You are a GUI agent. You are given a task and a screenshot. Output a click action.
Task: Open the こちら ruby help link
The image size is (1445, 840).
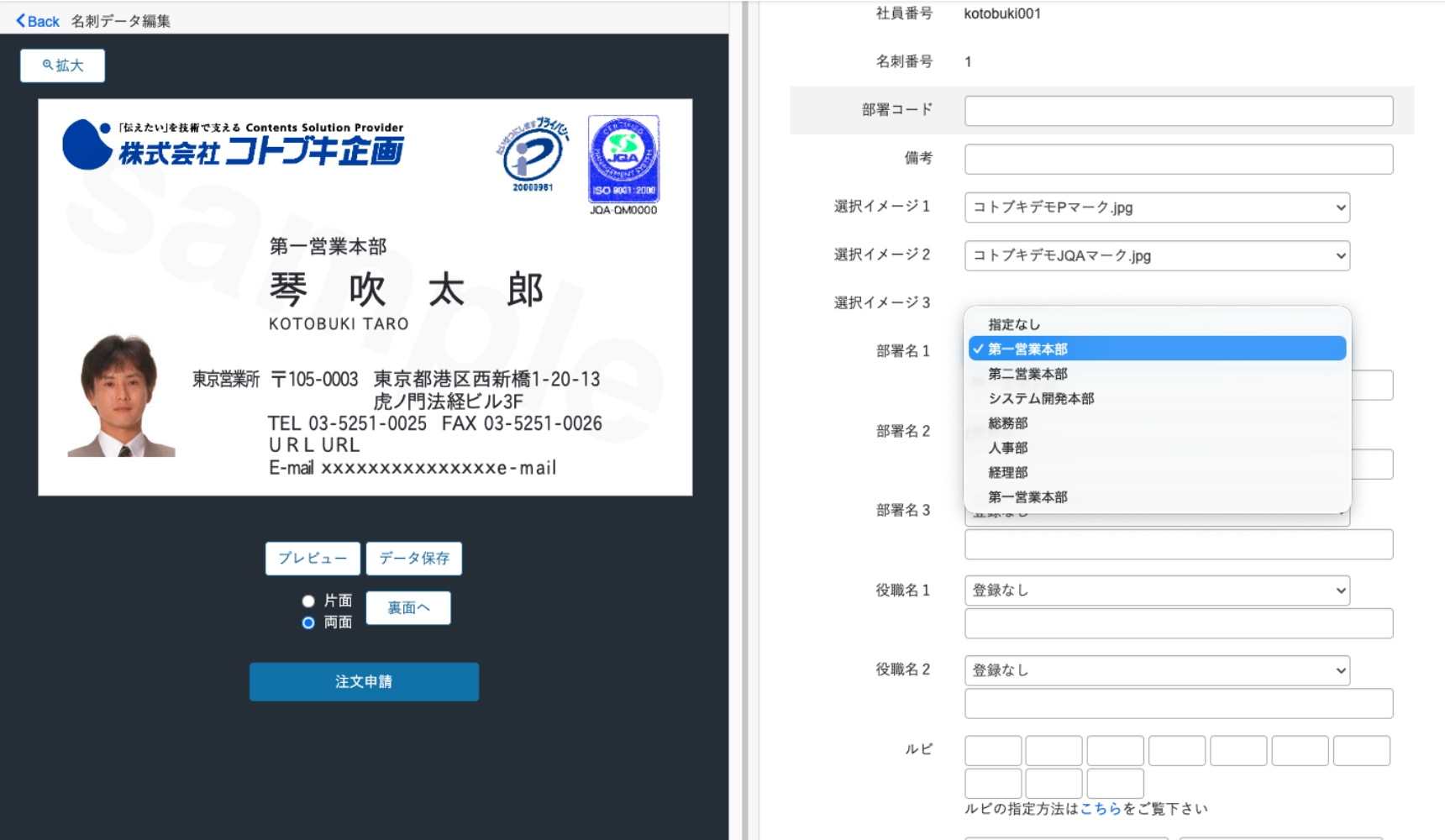(1099, 808)
